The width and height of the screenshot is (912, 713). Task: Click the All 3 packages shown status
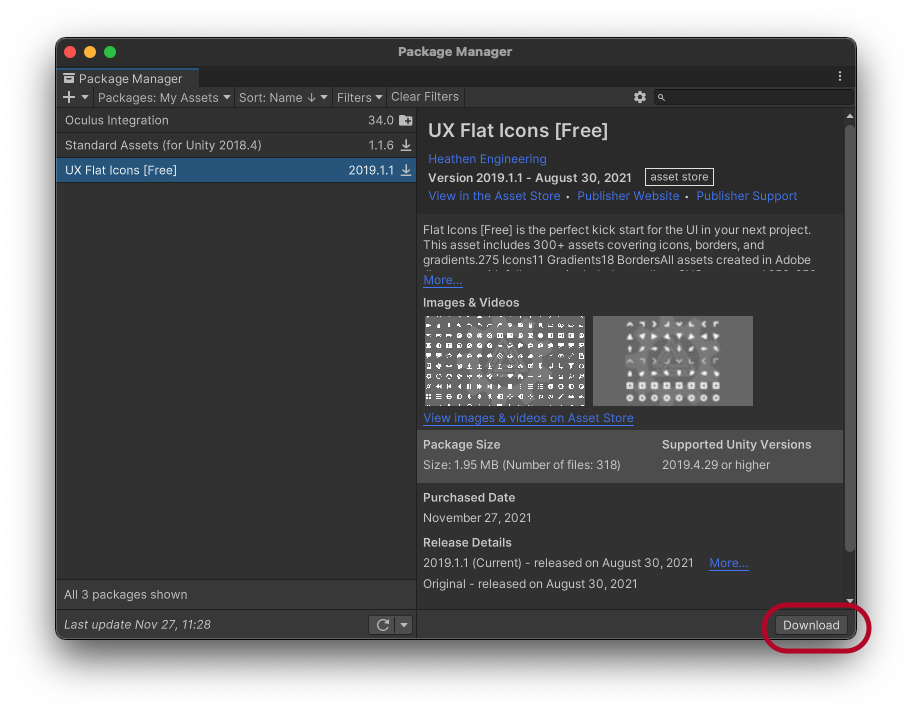(126, 594)
